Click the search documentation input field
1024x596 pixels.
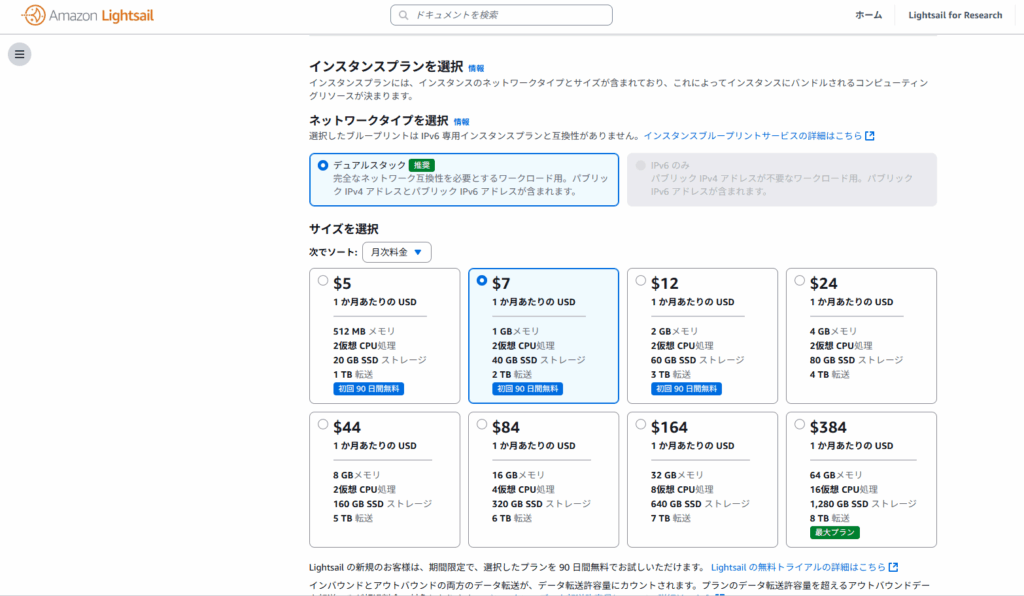(x=501, y=15)
